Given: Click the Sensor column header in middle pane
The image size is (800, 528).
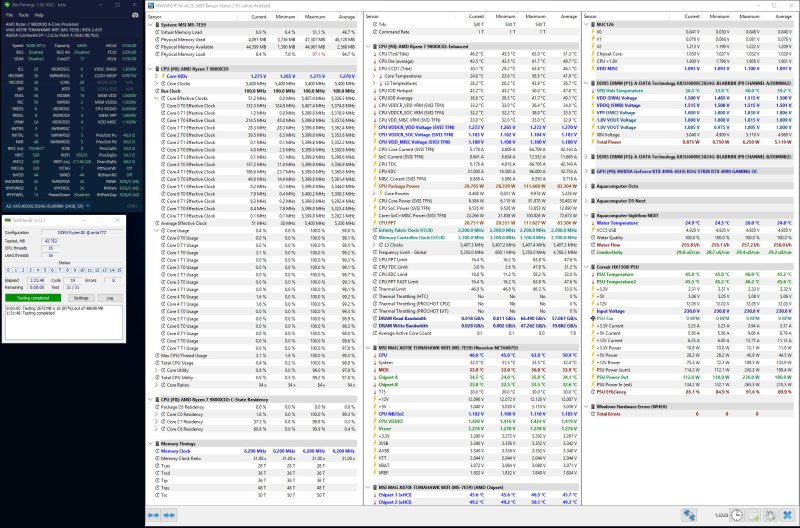Looking at the screenshot, I should tap(372, 17).
